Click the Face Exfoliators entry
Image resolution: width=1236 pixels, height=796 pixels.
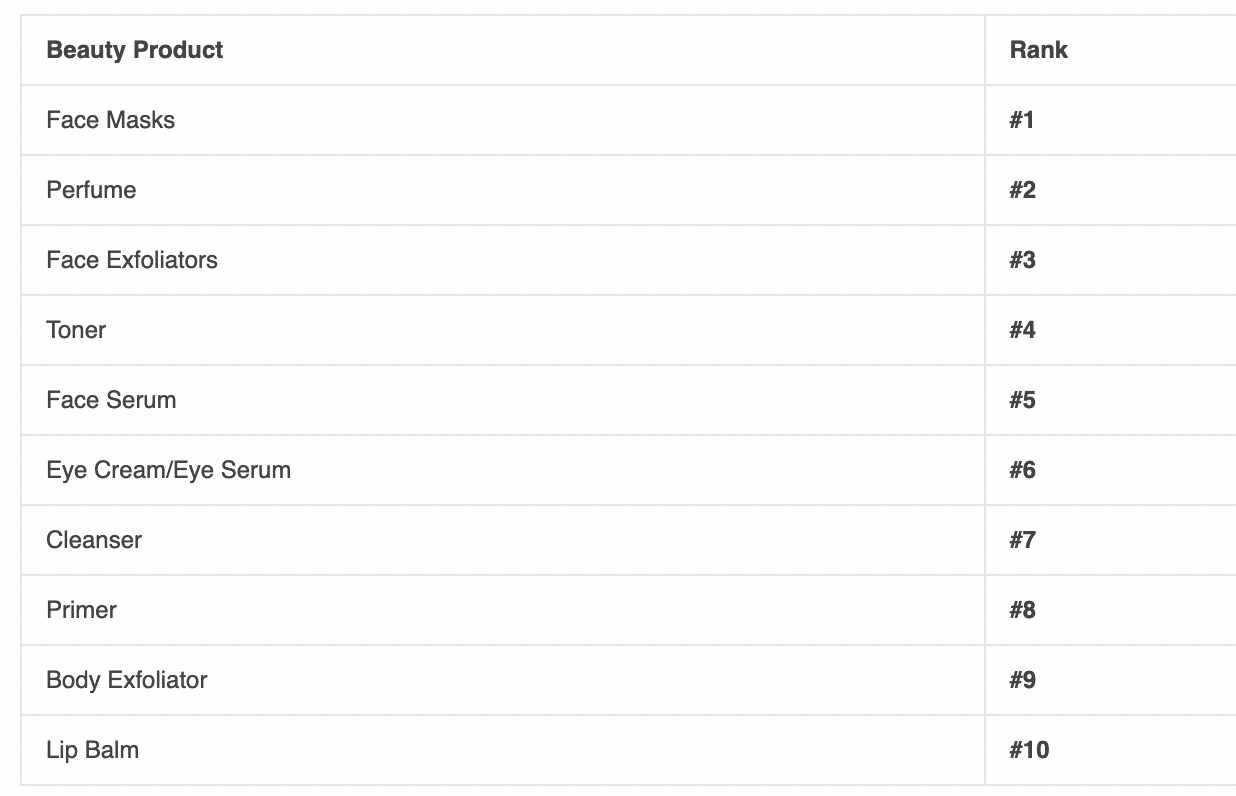pos(132,260)
